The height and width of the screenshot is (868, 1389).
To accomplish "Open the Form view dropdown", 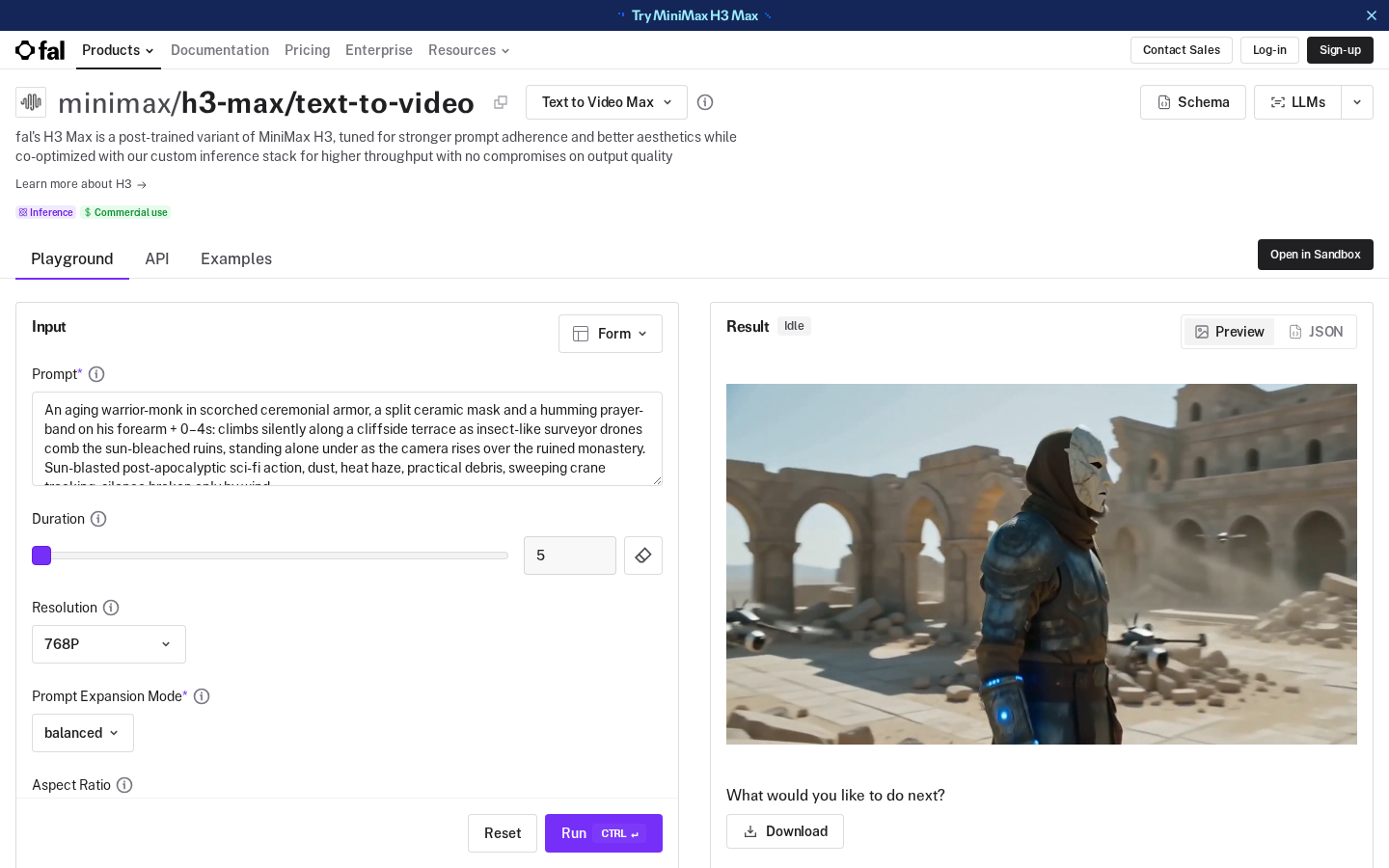I will coord(611,334).
